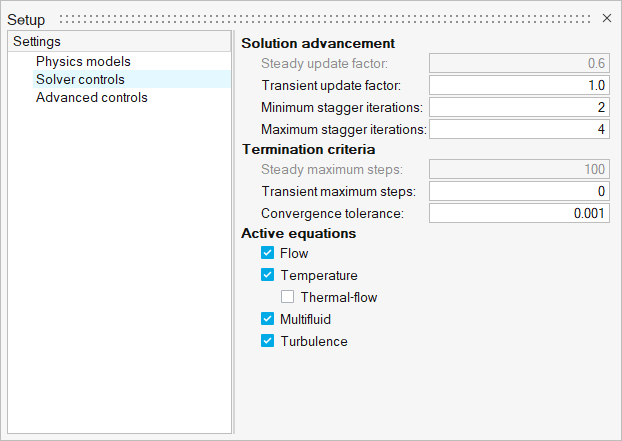Image resolution: width=622 pixels, height=441 pixels.
Task: Click the Transient maximum steps field
Action: 519,191
